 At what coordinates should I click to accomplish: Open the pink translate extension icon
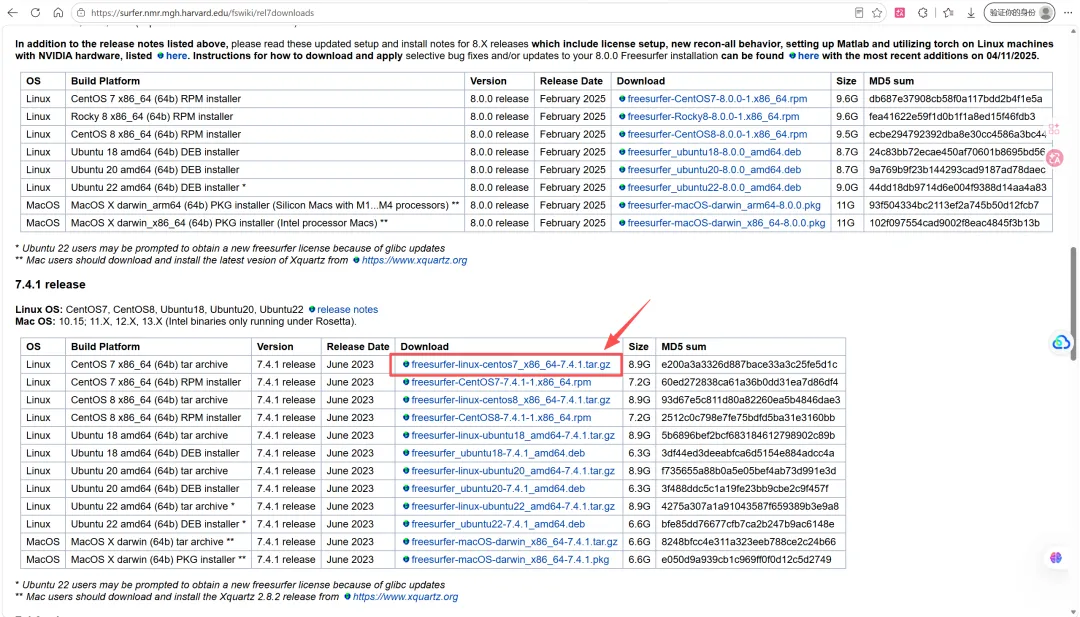[x=900, y=12]
